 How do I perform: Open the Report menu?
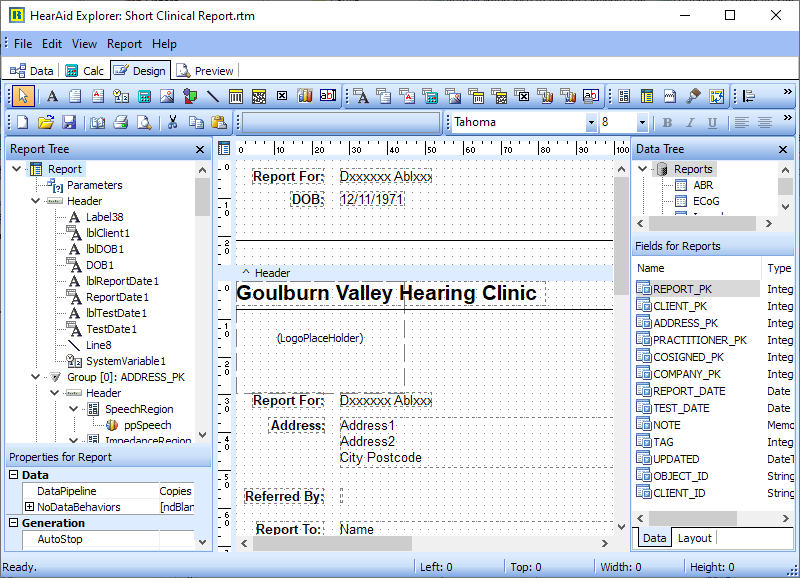[124, 44]
